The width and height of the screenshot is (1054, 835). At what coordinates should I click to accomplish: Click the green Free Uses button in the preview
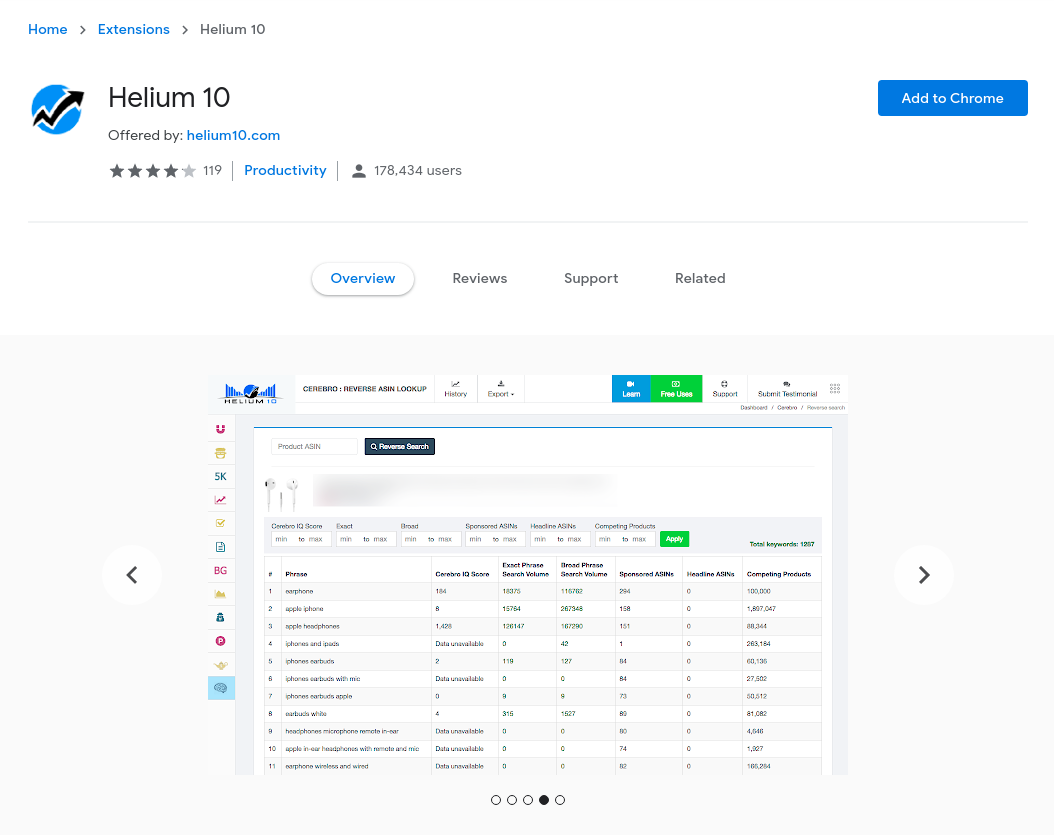coord(676,389)
